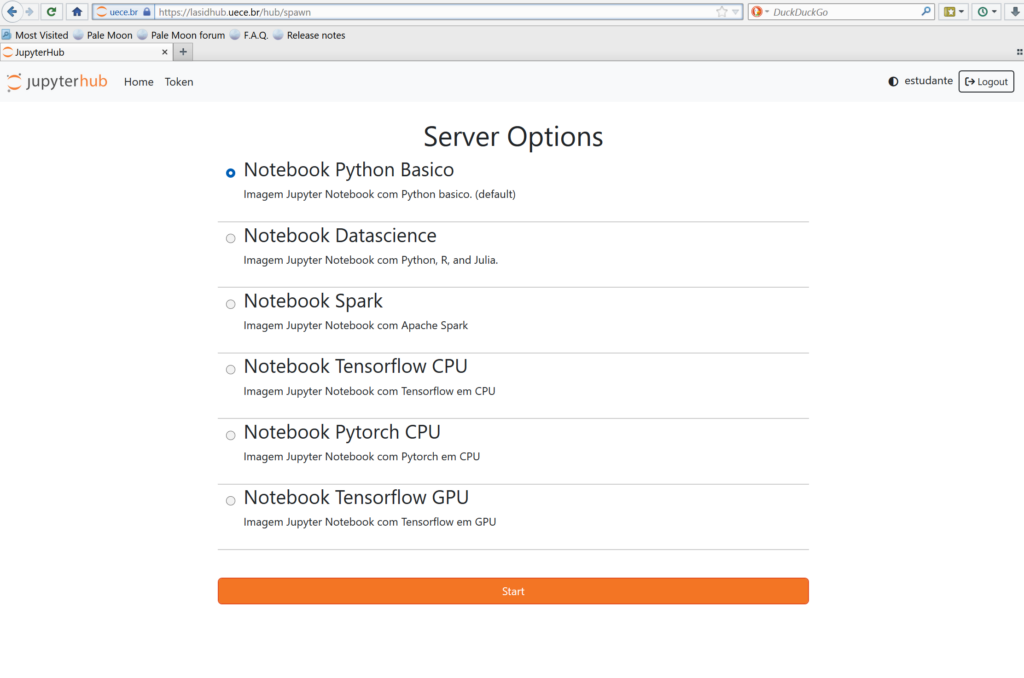
Task: Select Notebook Python Basico radio button
Action: point(231,173)
